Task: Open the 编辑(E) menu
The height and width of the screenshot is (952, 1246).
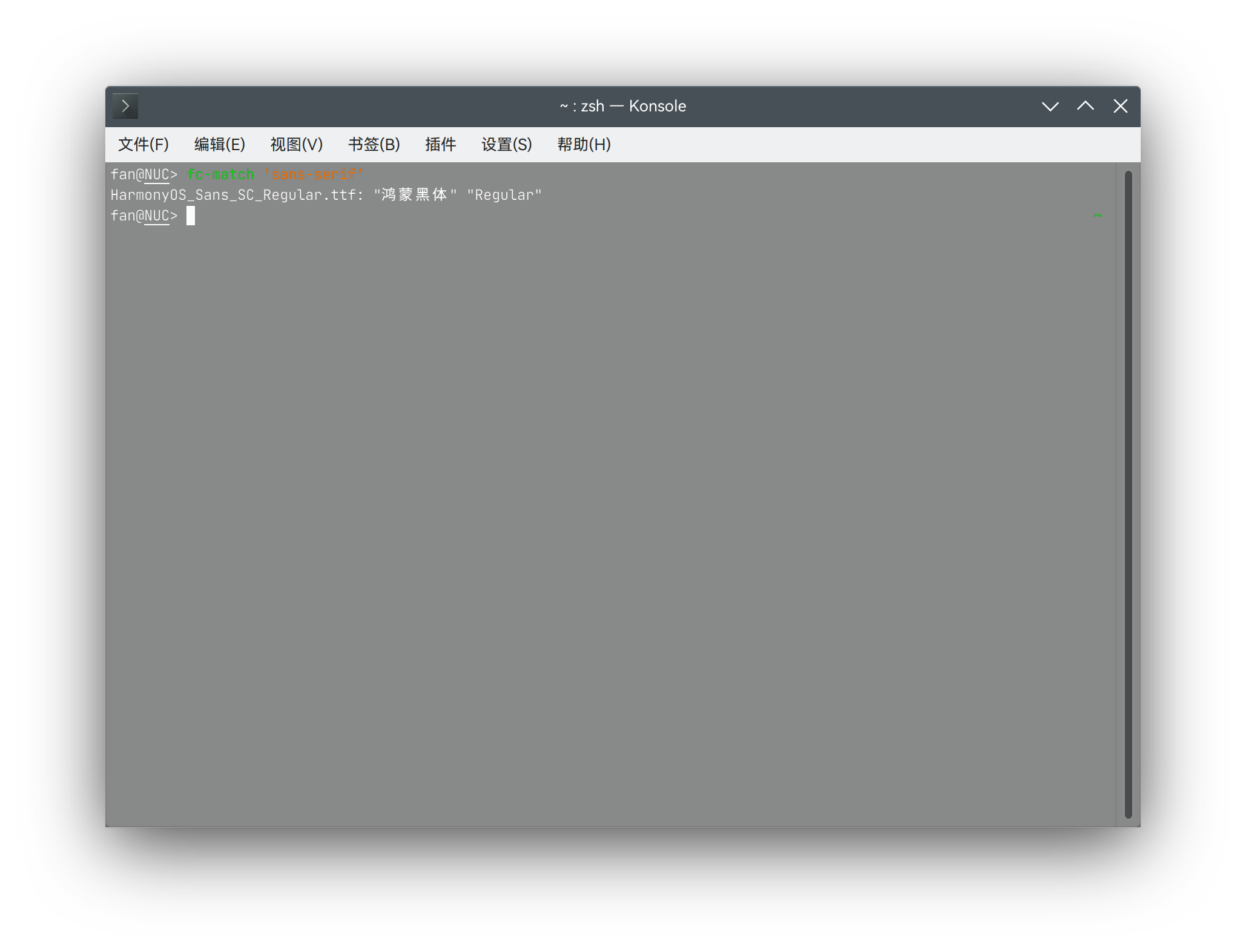Action: tap(220, 145)
